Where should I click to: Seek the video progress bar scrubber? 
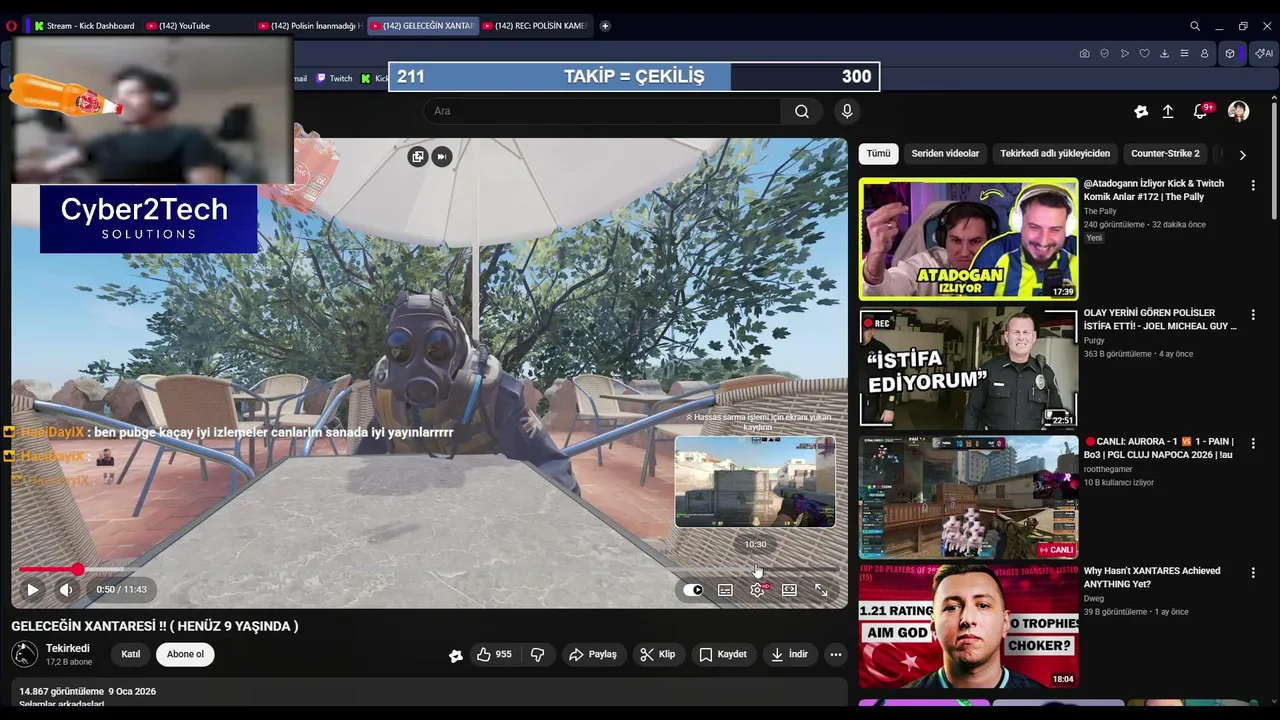tap(77, 570)
